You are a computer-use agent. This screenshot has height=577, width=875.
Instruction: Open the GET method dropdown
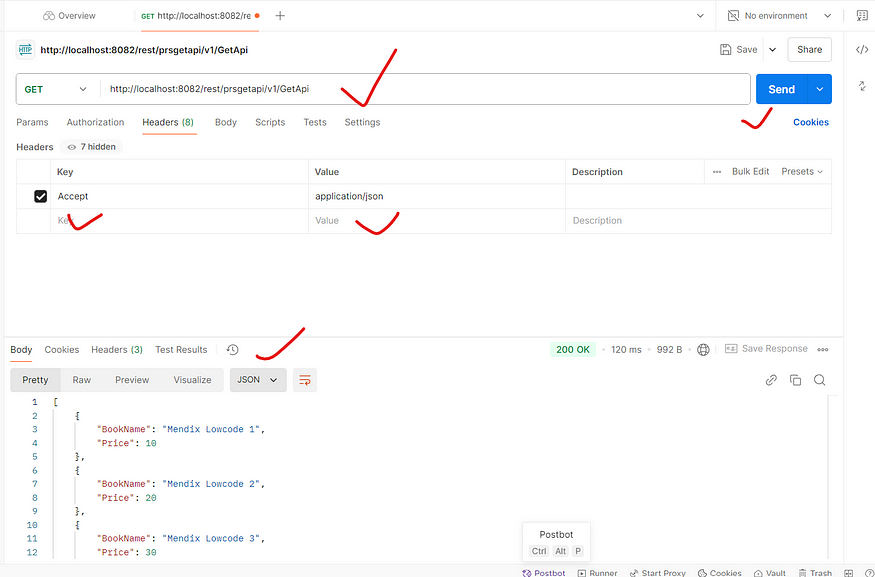tap(56, 89)
